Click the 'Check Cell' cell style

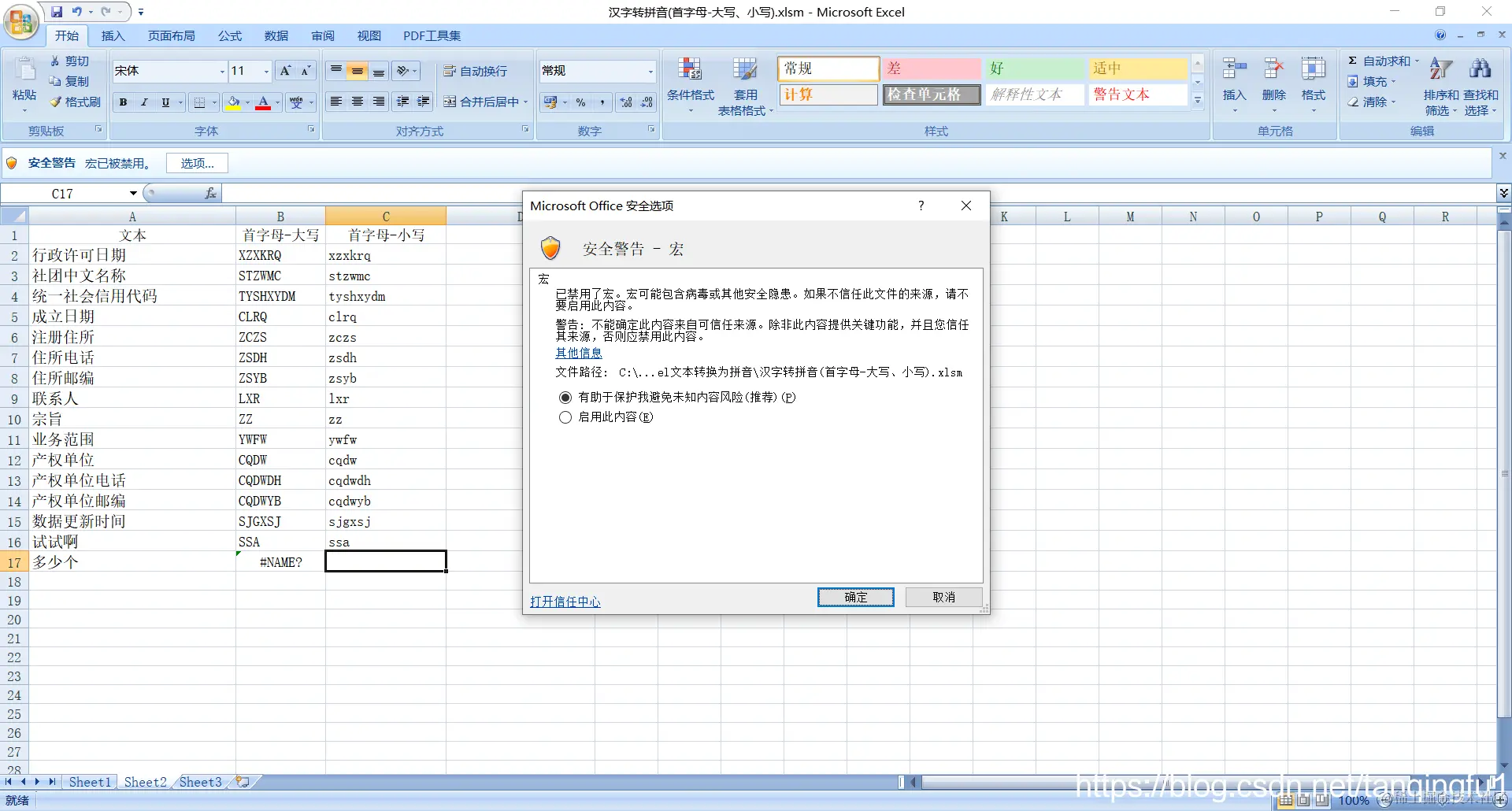click(x=931, y=94)
